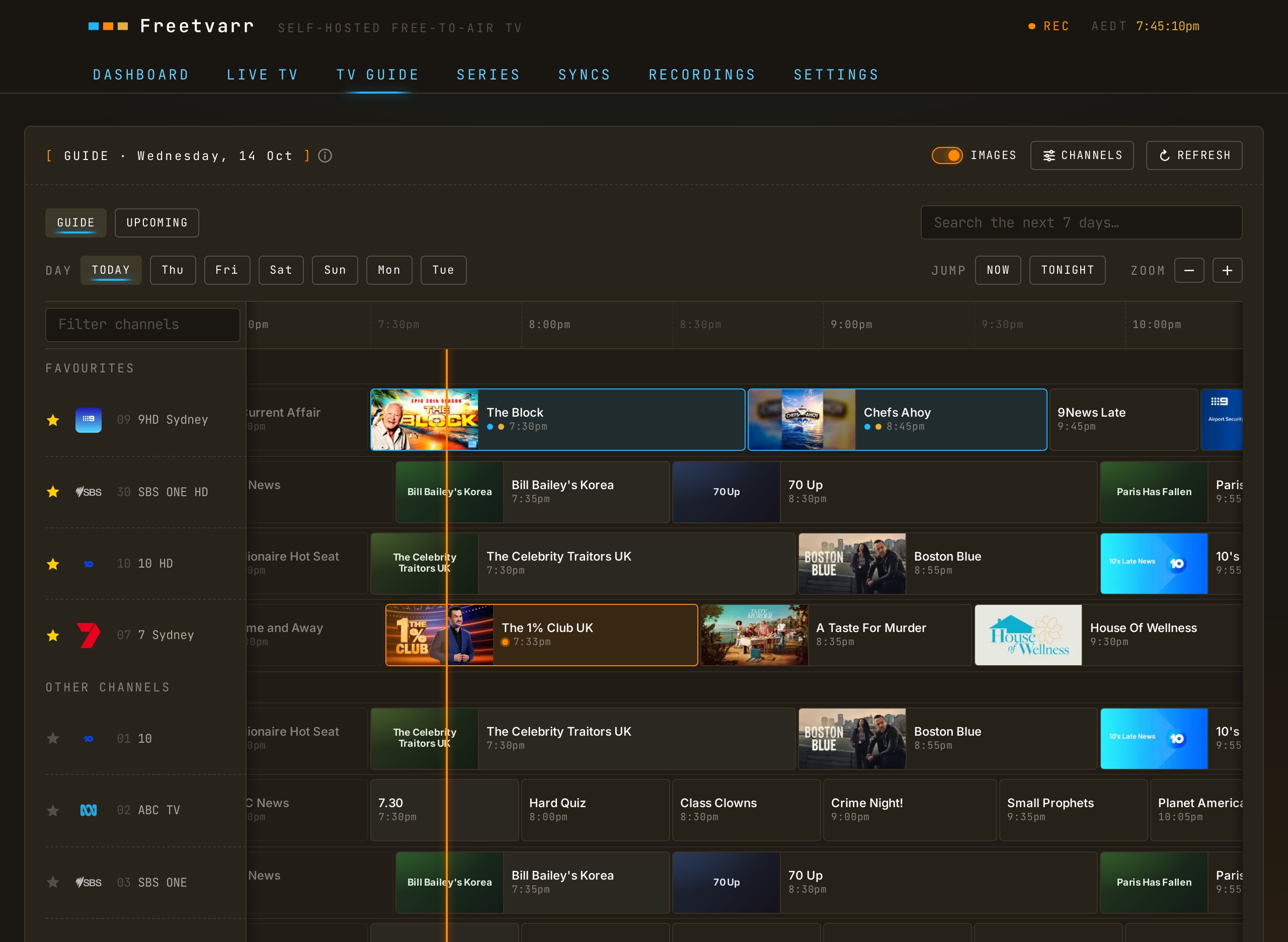The height and width of the screenshot is (942, 1288).
Task: Jump to Tonight in the guide
Action: pyautogui.click(x=1067, y=270)
